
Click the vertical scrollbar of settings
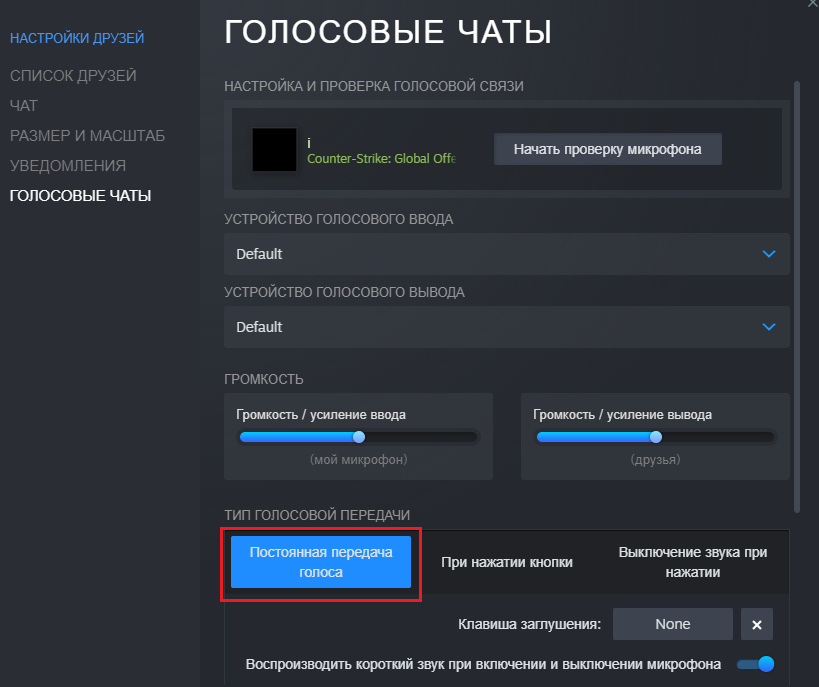tap(797, 297)
